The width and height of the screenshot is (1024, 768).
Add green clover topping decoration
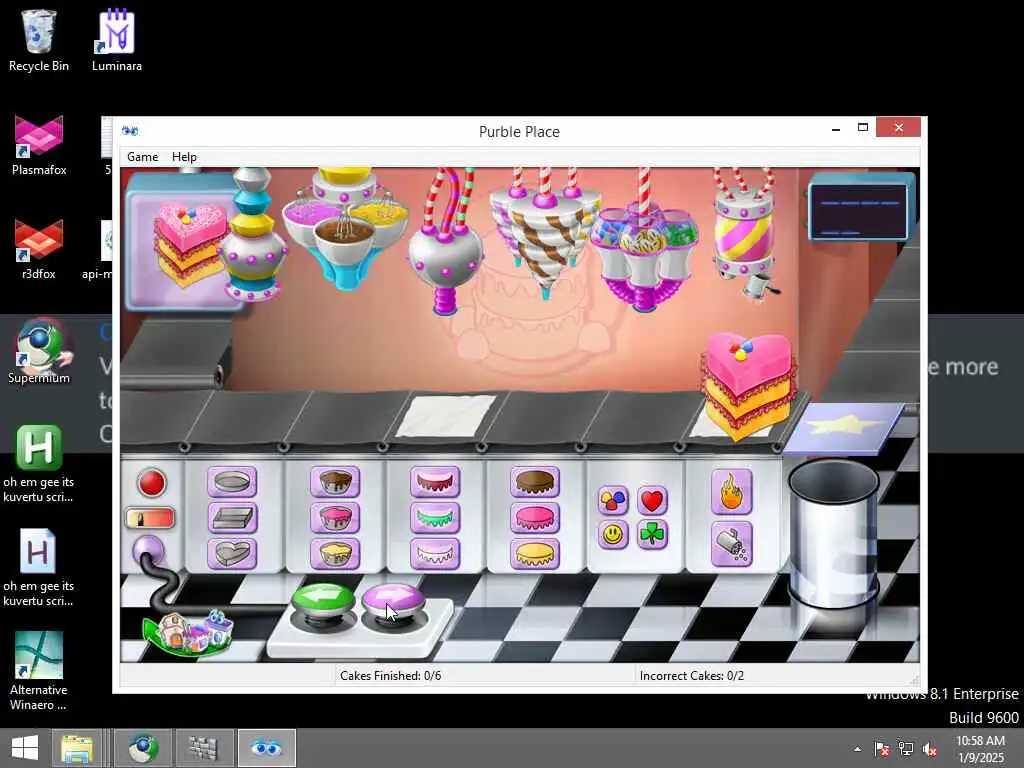point(652,535)
